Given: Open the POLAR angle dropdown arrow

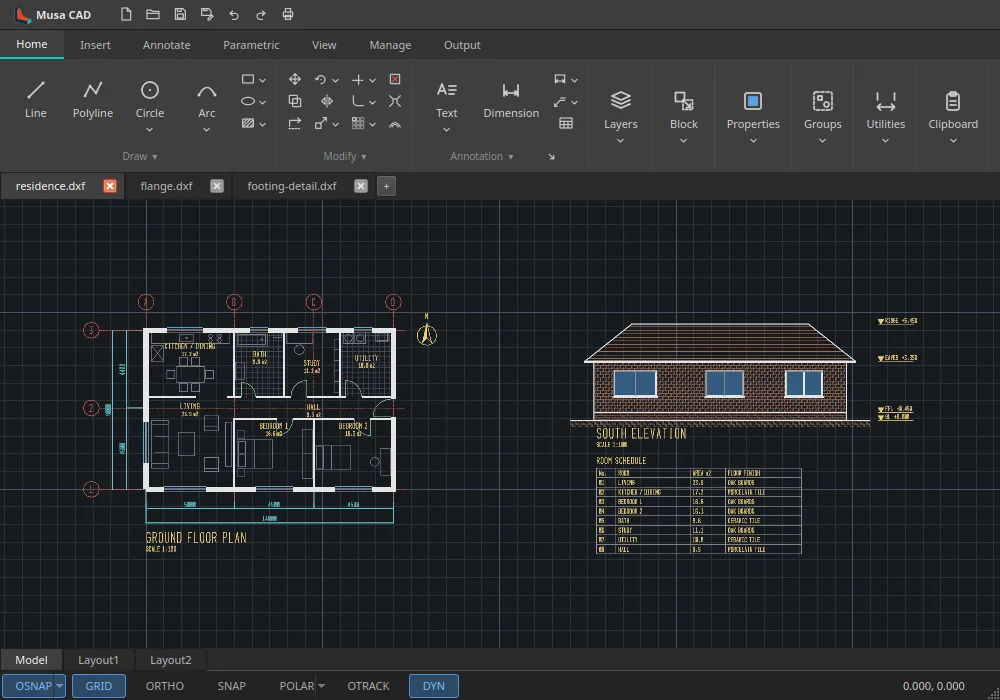Looking at the screenshot, I should point(321,686).
